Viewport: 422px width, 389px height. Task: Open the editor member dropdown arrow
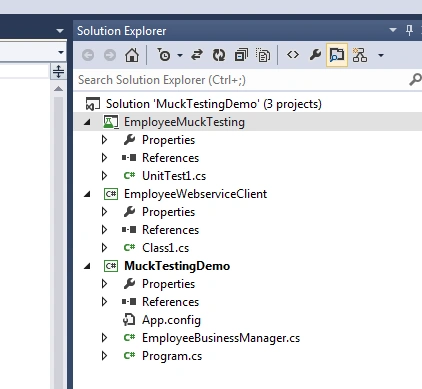(x=61, y=52)
